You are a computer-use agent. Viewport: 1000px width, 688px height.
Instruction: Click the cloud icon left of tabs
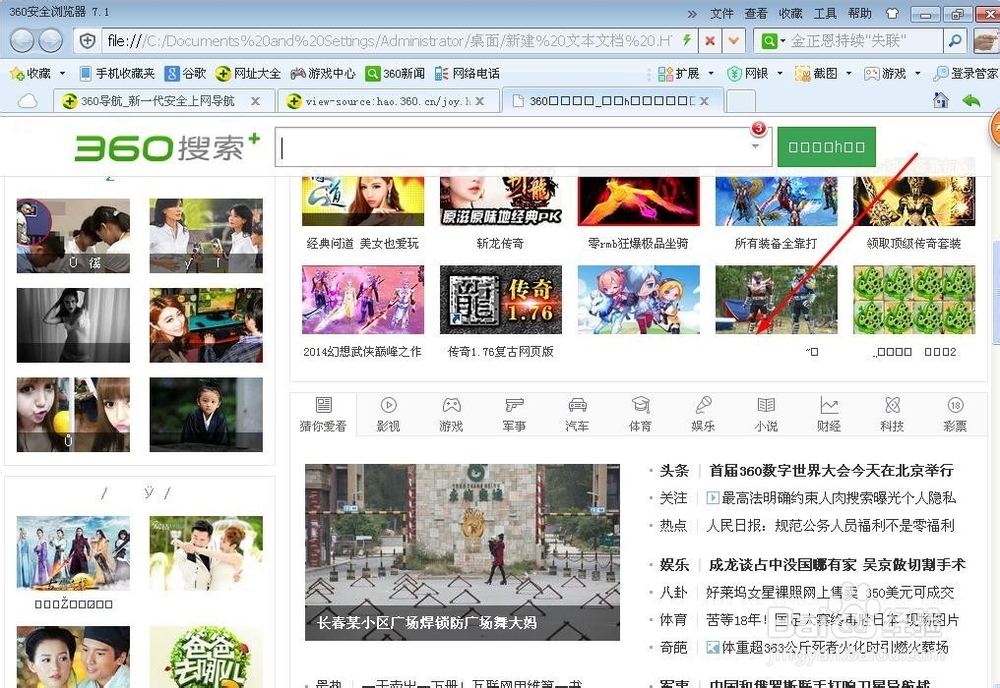27,101
